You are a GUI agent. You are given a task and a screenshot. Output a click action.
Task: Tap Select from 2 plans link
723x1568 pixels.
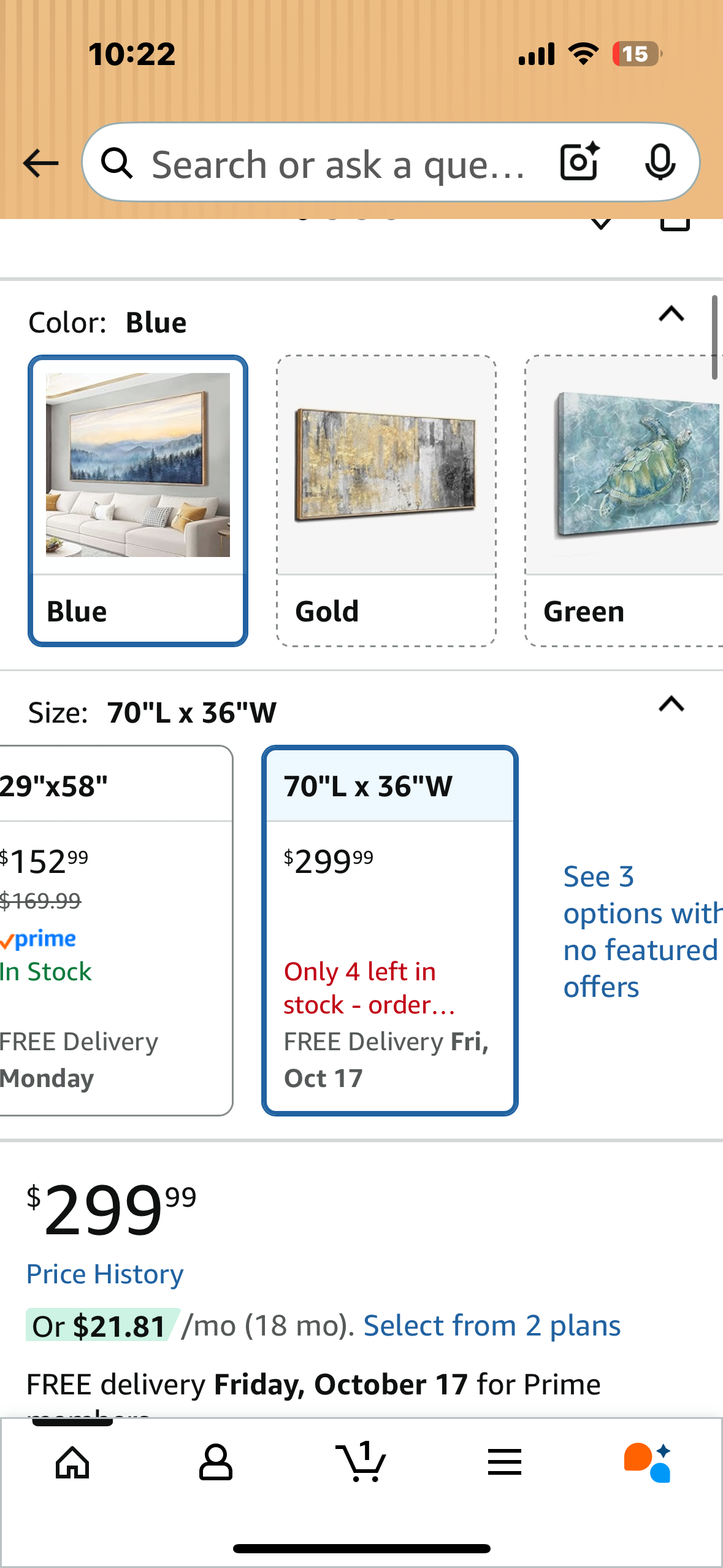coord(492,1326)
